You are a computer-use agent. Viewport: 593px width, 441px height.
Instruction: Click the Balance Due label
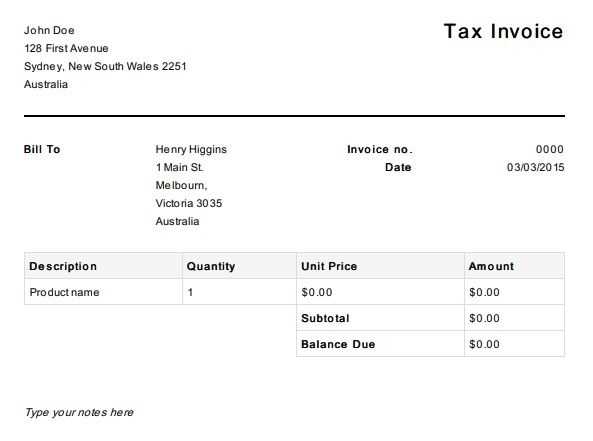(x=338, y=344)
